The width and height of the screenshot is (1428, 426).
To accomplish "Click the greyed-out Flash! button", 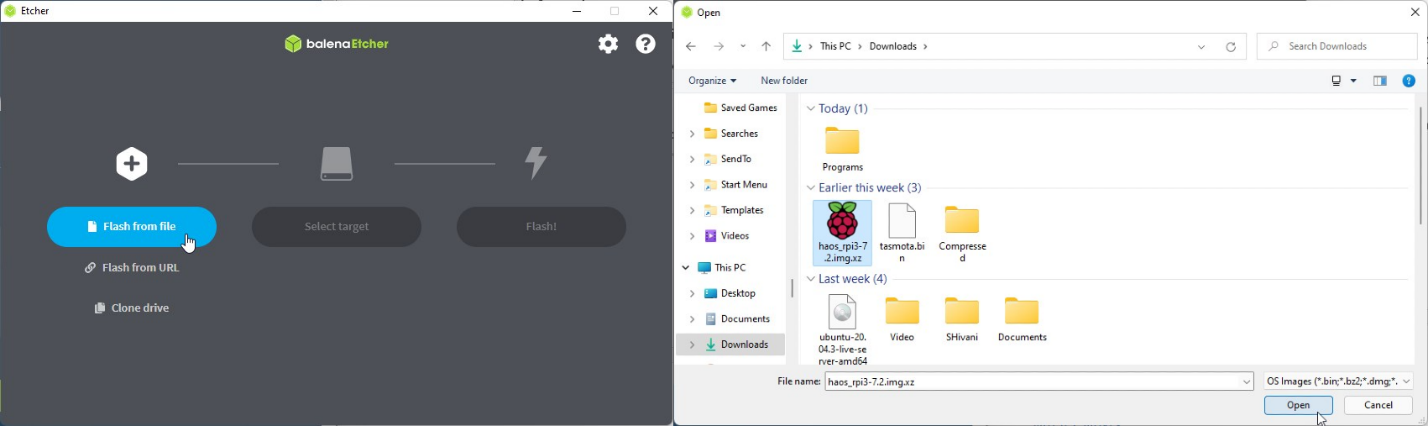I will (541, 227).
